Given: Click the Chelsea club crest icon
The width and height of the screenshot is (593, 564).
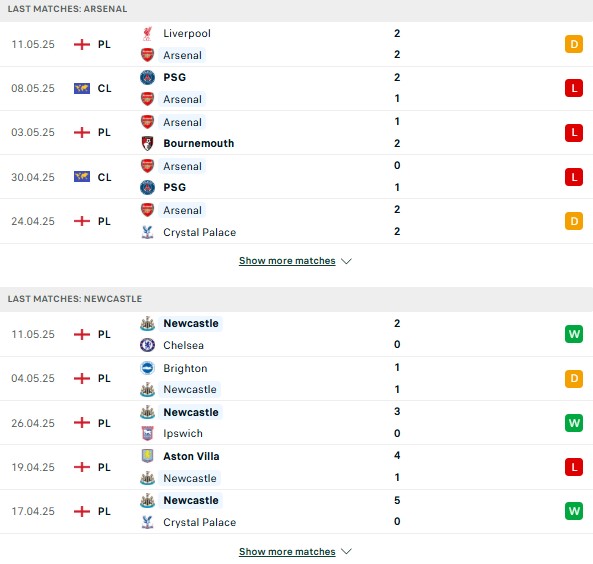Looking at the screenshot, I should pos(147,345).
